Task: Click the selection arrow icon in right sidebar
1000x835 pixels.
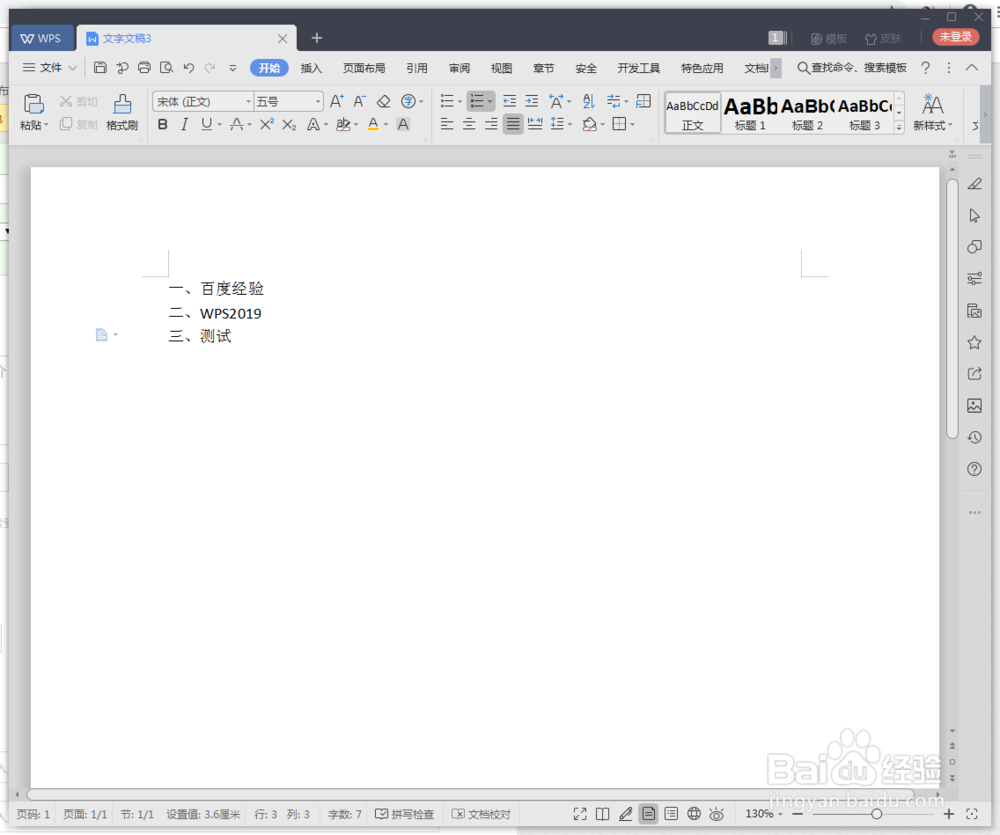Action: point(974,216)
